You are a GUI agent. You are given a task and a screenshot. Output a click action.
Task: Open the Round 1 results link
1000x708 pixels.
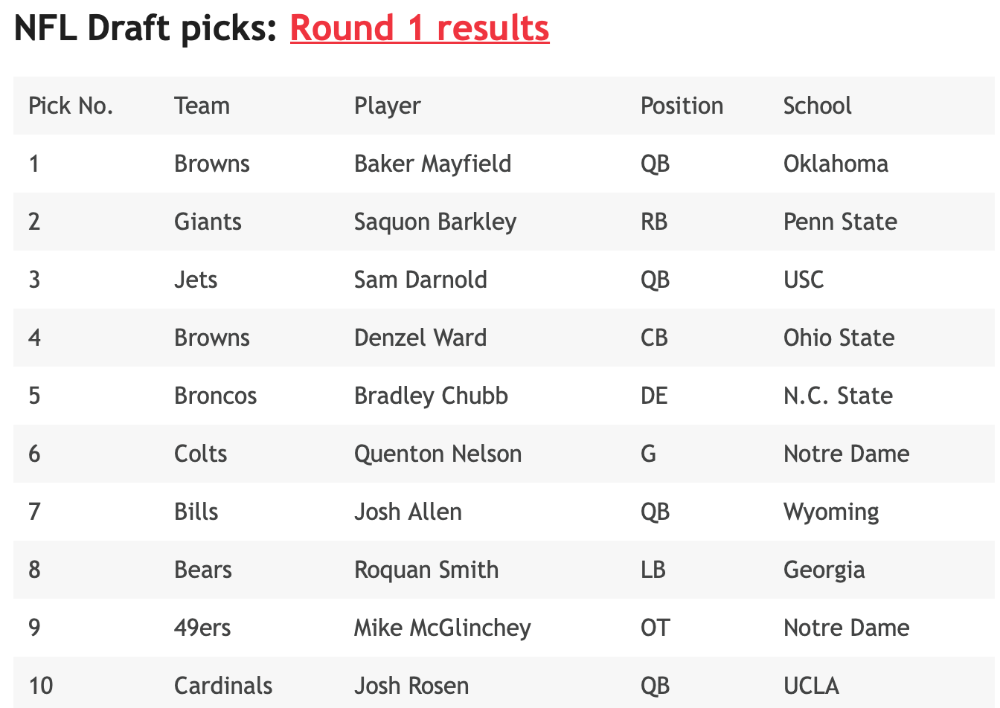pyautogui.click(x=420, y=29)
